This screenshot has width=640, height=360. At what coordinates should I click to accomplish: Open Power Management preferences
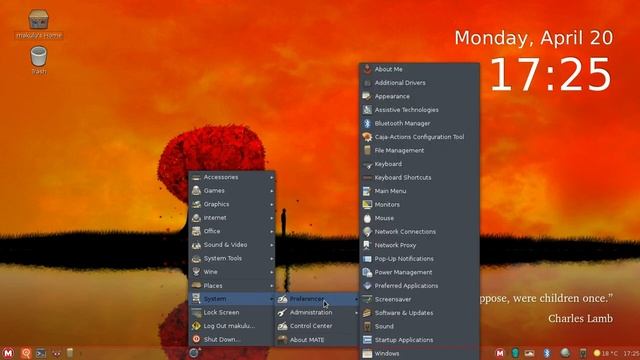pyautogui.click(x=419, y=272)
